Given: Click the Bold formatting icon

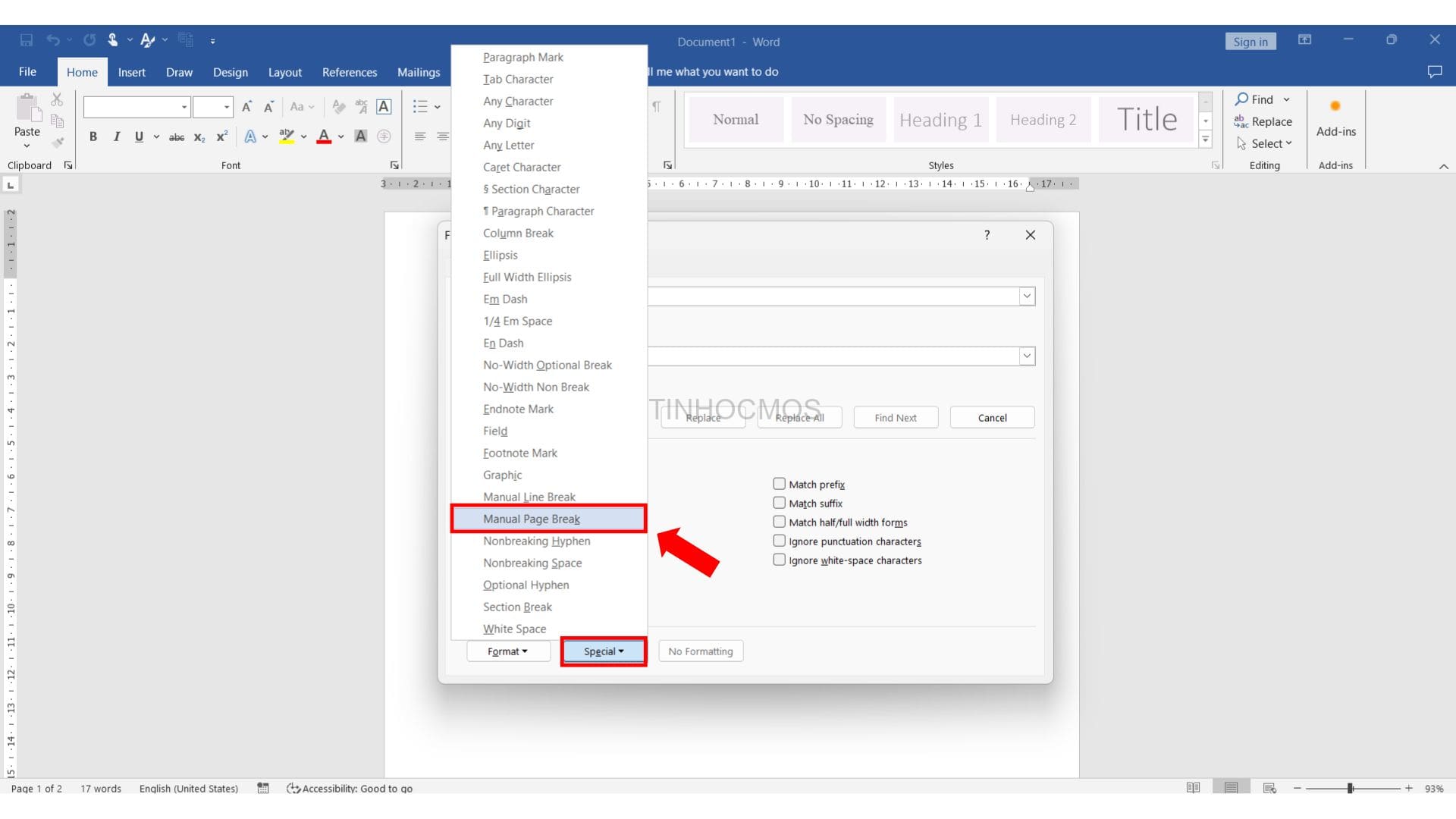Looking at the screenshot, I should [x=93, y=135].
